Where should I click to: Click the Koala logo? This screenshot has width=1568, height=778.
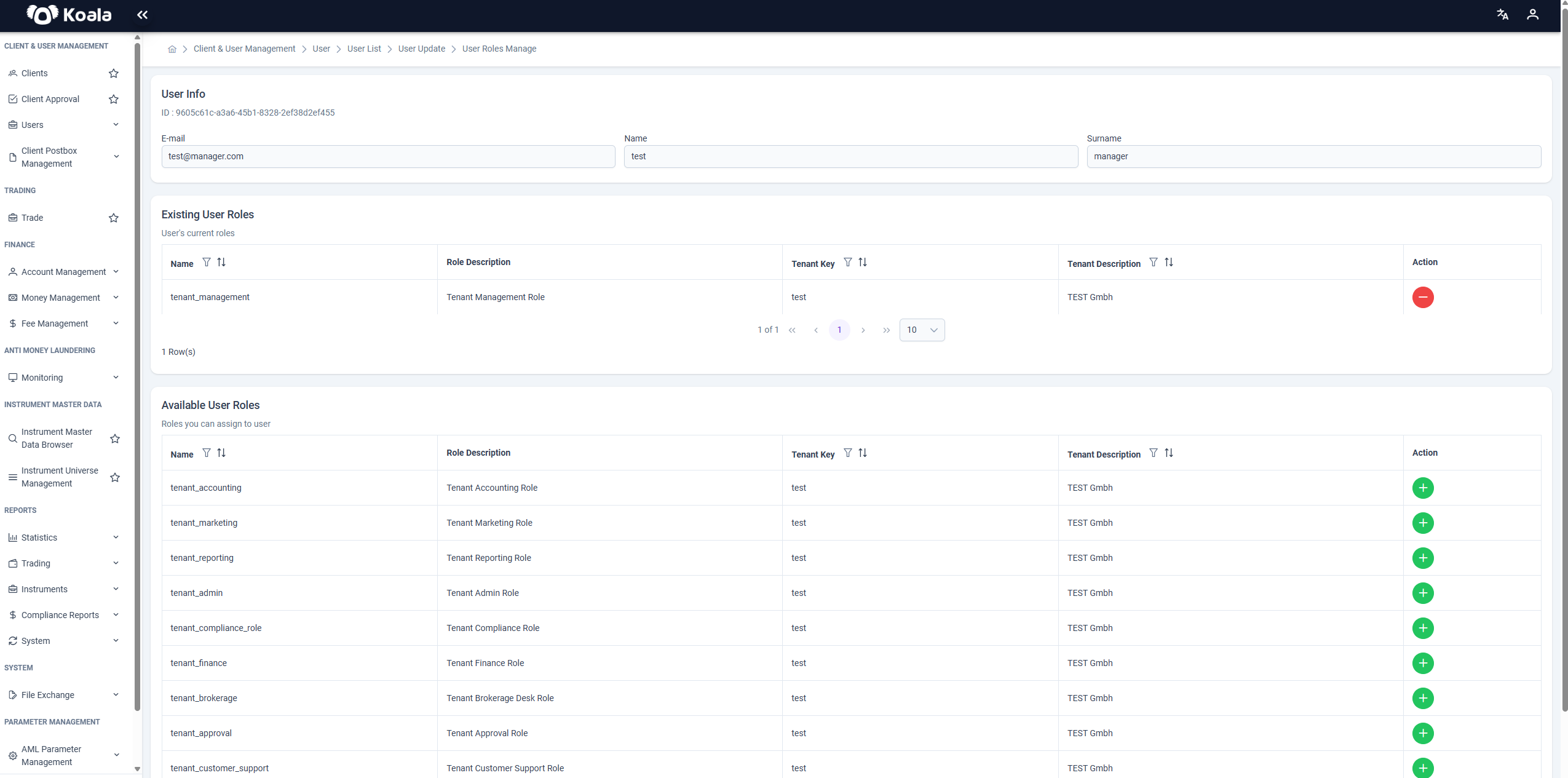pyautogui.click(x=69, y=15)
